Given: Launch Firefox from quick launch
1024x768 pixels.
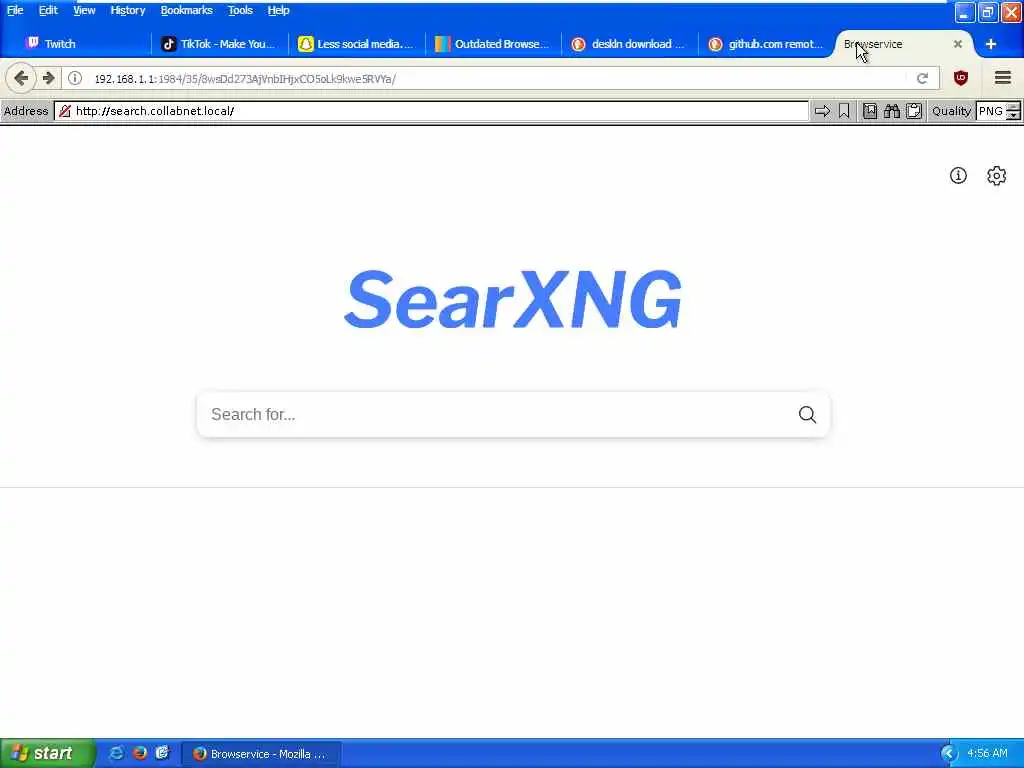Looking at the screenshot, I should (139, 753).
